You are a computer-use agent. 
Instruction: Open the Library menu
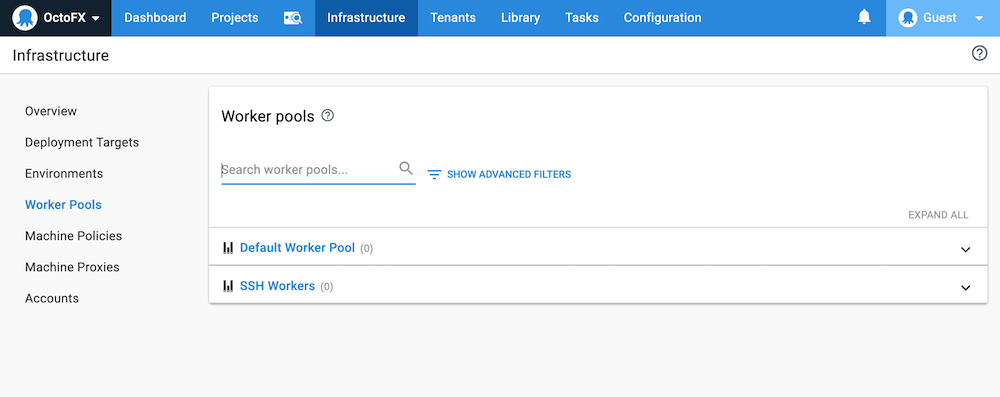point(520,18)
